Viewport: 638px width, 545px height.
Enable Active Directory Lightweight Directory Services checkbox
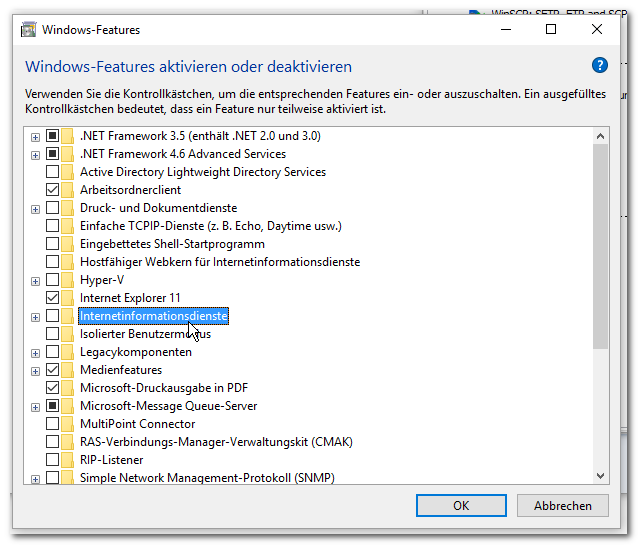pos(52,172)
